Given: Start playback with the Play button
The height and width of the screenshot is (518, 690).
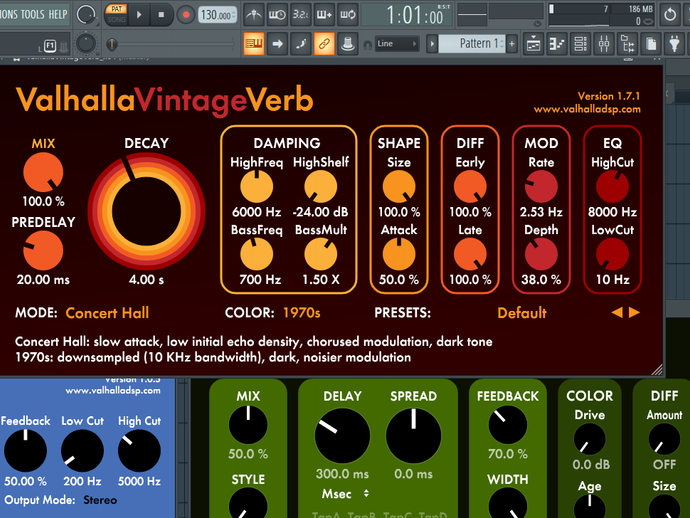Looking at the screenshot, I should point(139,15).
